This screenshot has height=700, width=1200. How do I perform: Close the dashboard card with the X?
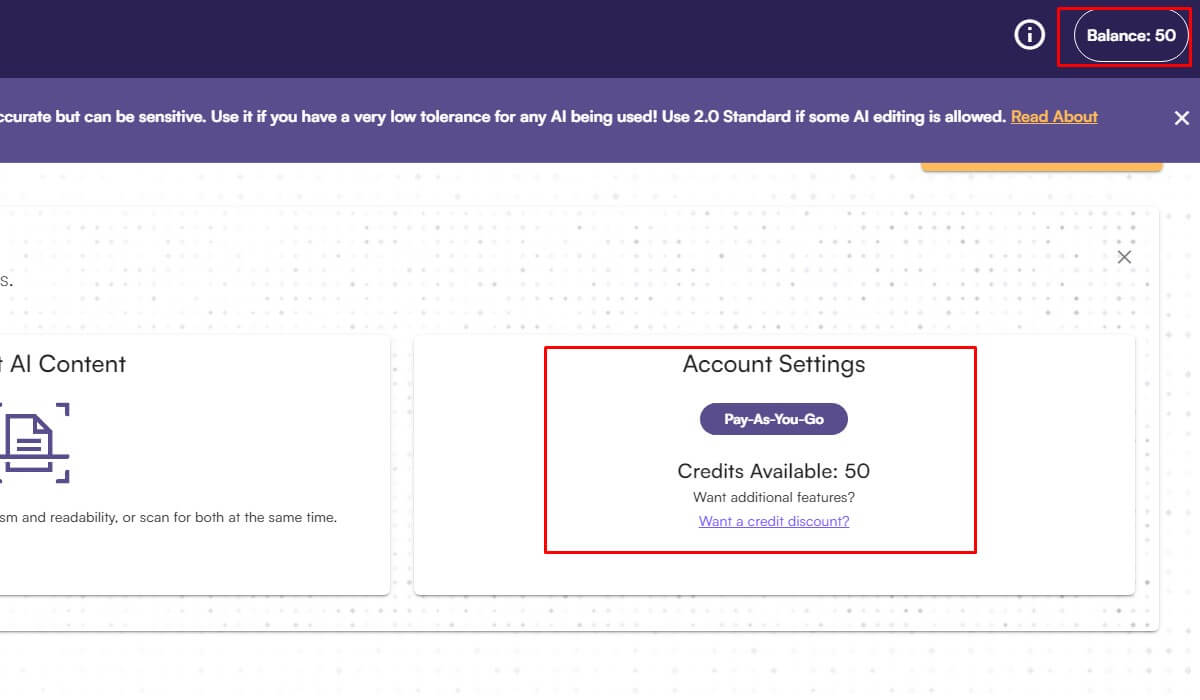[1124, 256]
